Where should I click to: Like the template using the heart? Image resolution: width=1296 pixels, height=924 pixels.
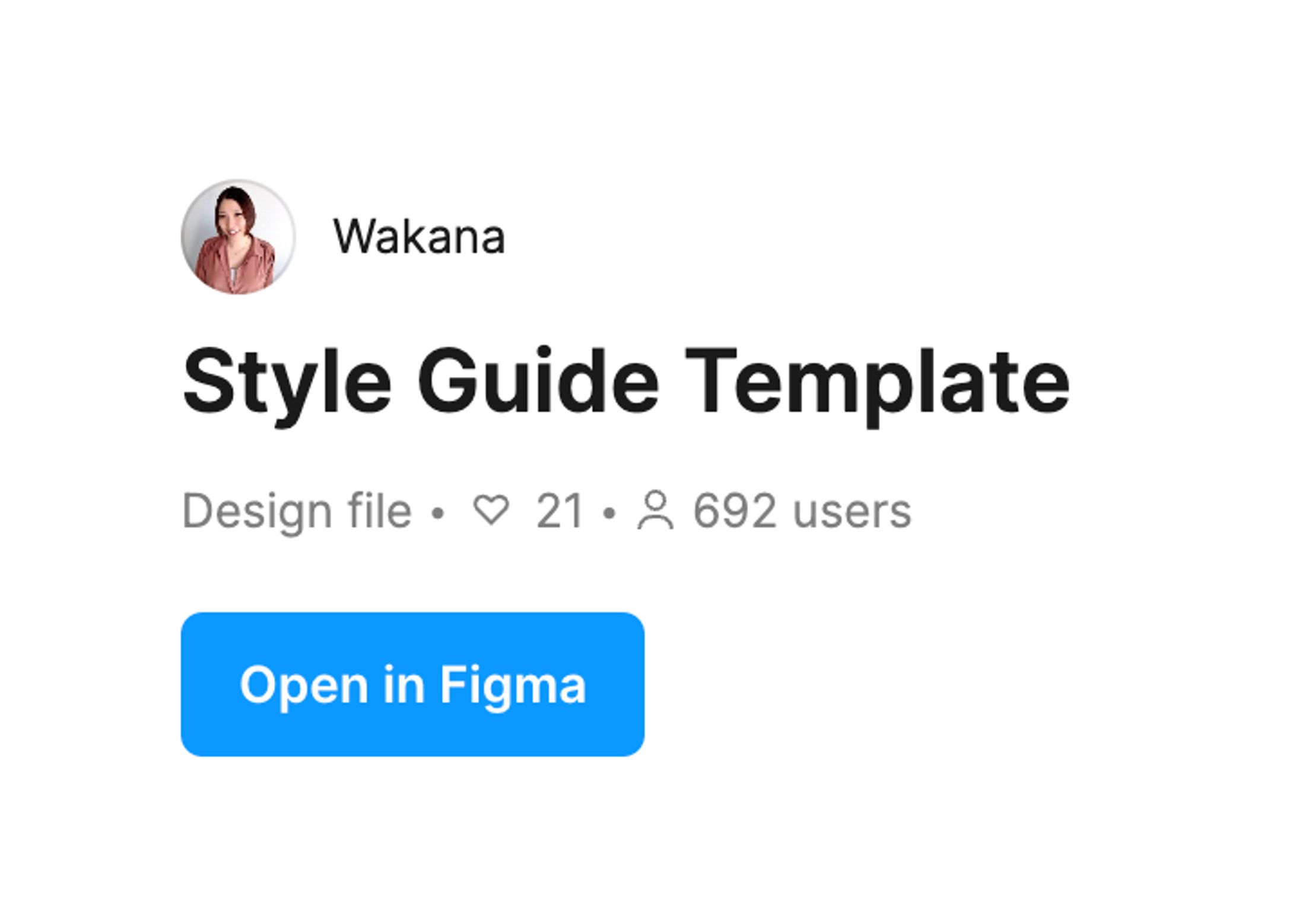point(491,510)
